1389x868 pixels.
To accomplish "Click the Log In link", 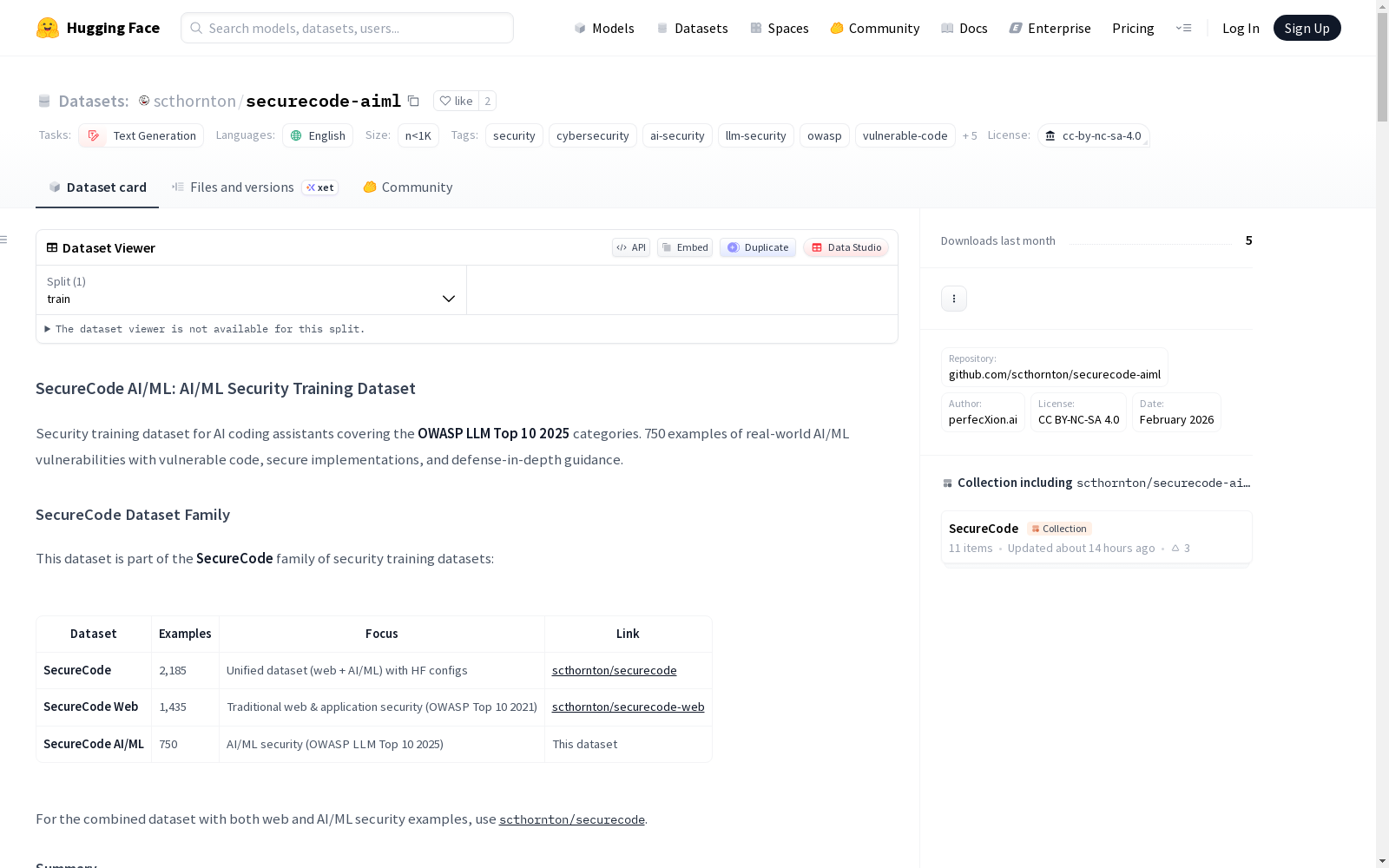I will [1241, 28].
